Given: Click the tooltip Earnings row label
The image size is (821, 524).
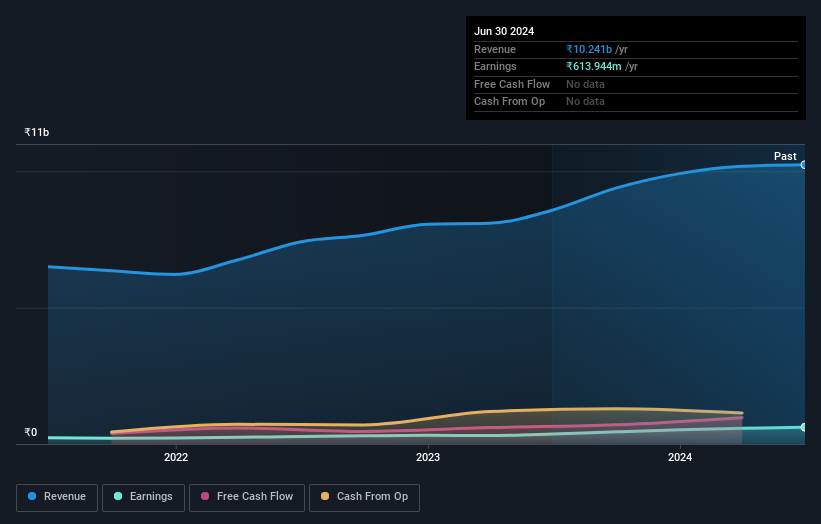Looking at the screenshot, I should 495,66.
